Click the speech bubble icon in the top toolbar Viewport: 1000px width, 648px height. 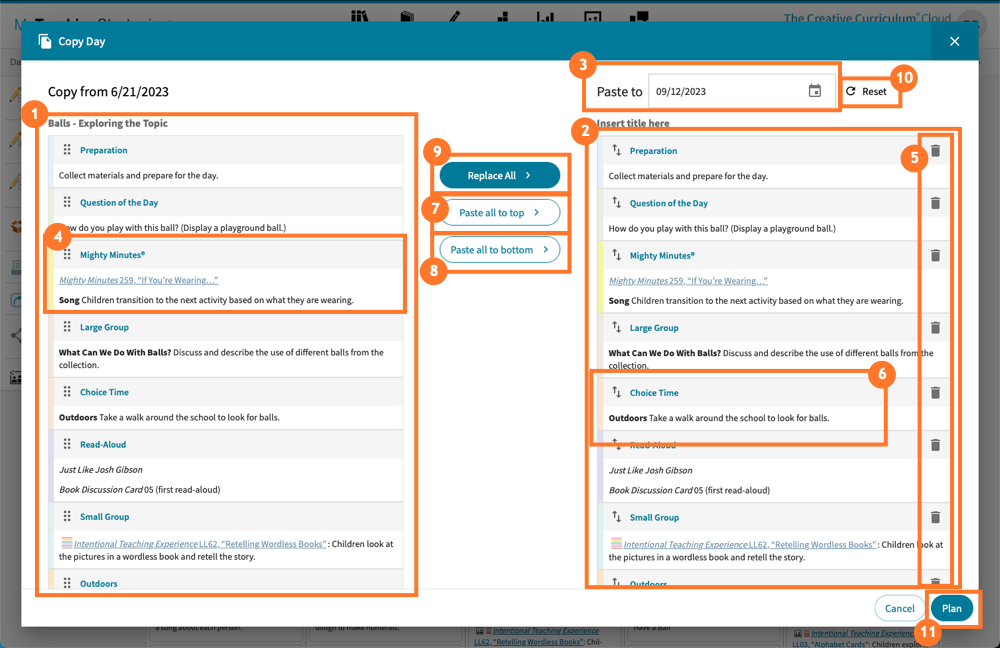pyautogui.click(x=641, y=15)
